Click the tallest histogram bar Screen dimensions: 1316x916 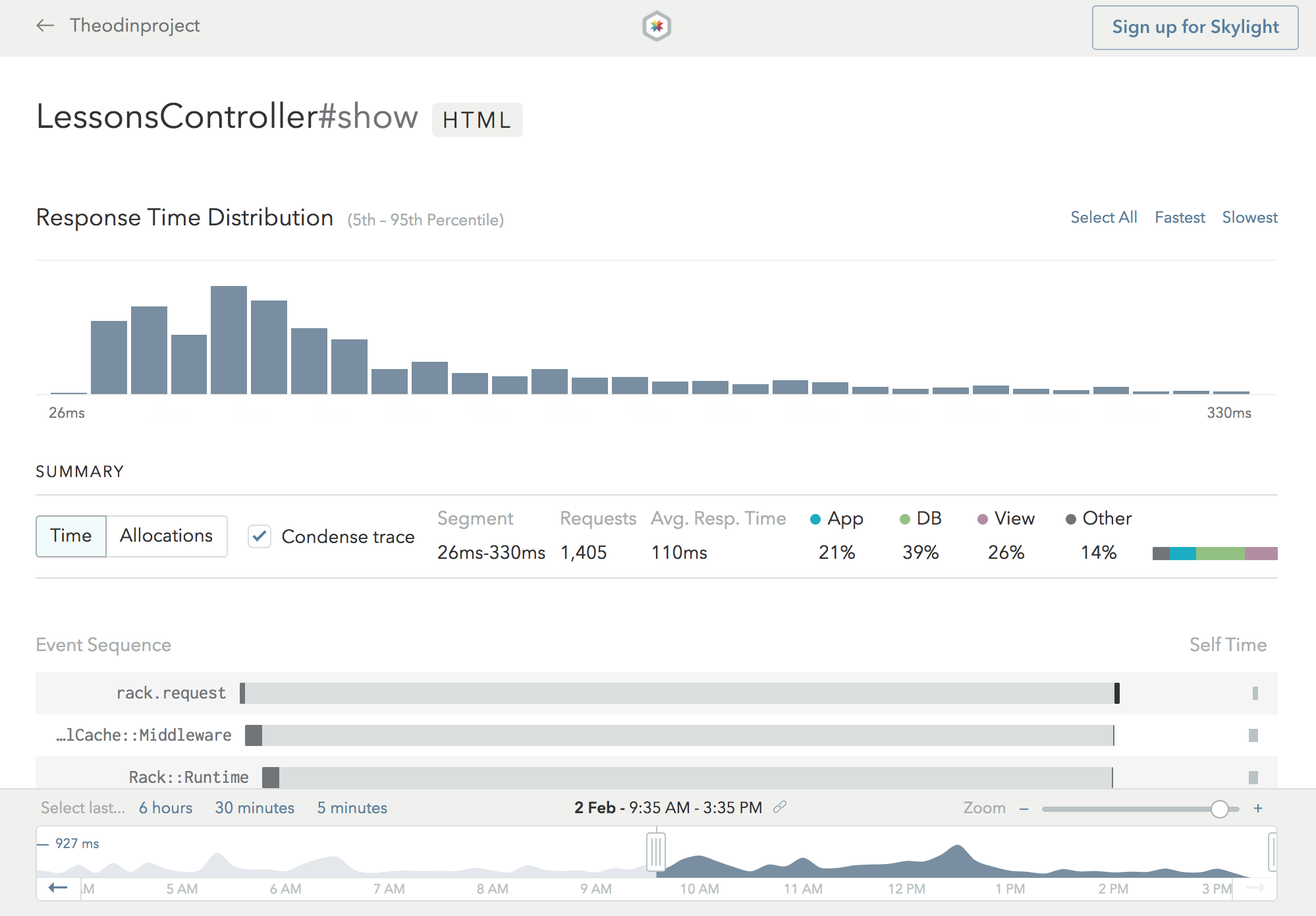[228, 339]
